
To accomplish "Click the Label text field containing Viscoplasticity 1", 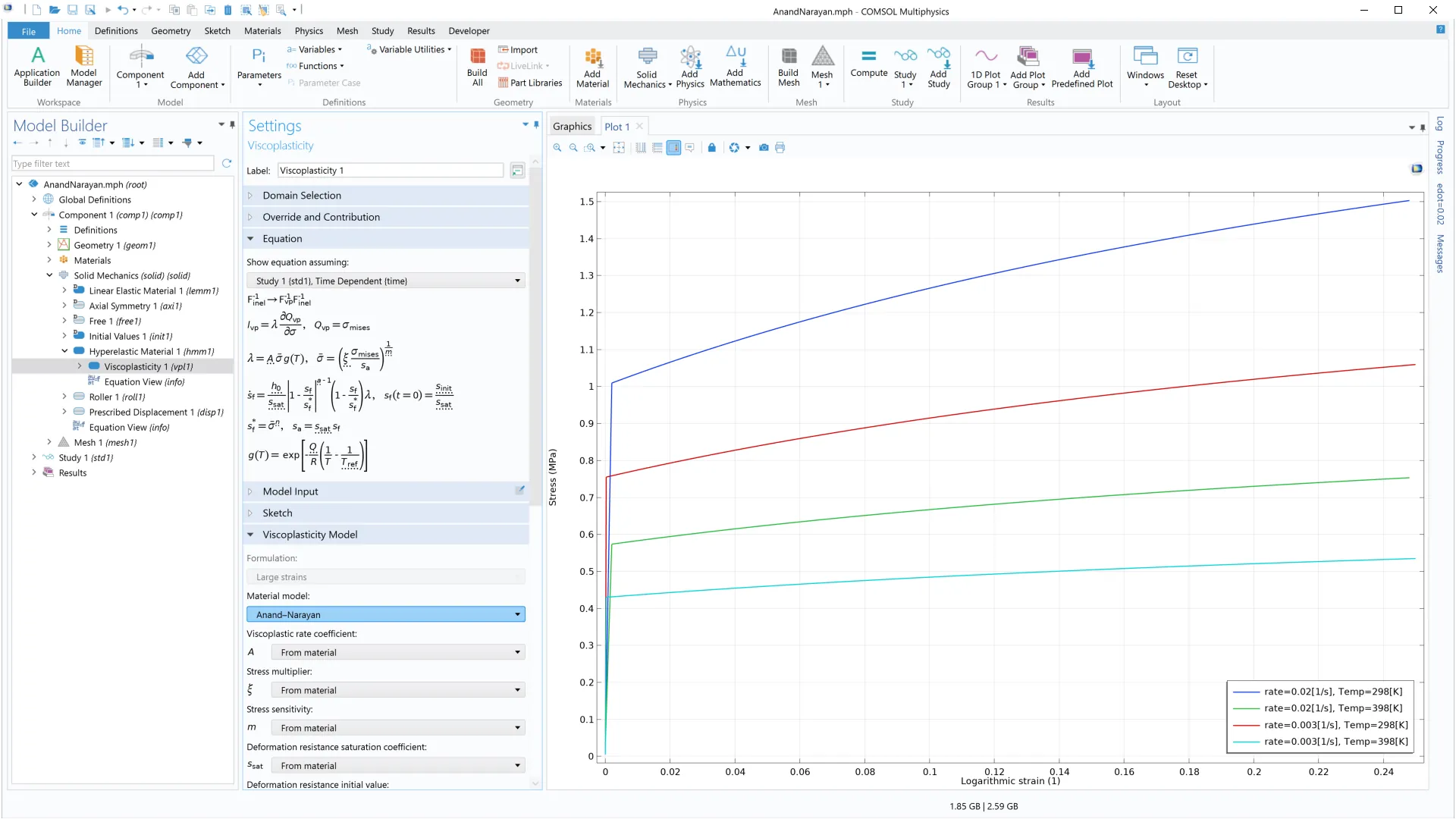I will [x=390, y=171].
